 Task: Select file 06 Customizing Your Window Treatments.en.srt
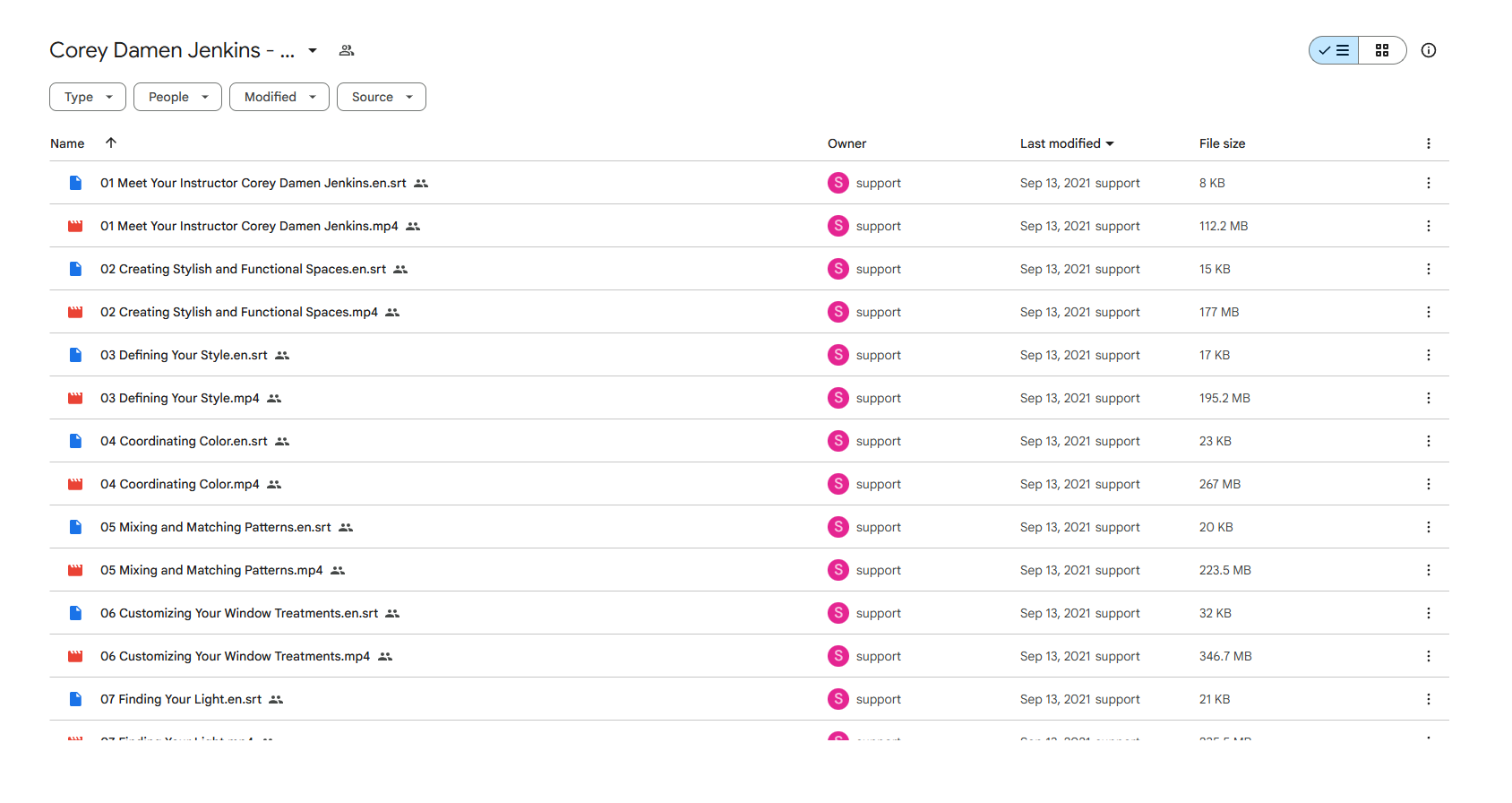749,613
